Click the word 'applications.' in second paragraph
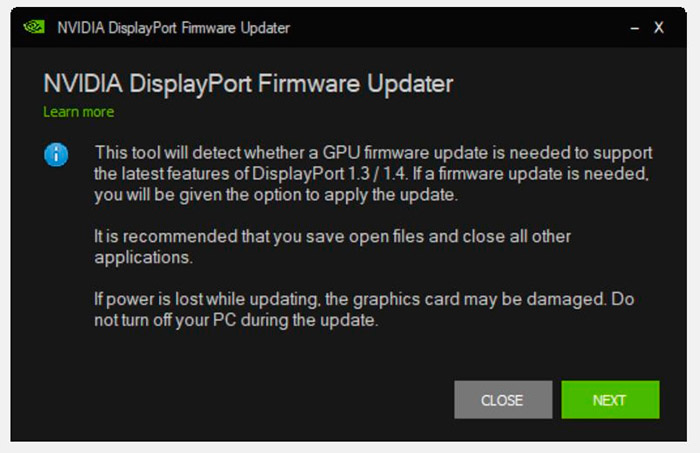Screen dimensions: 700x453 [x=143, y=258]
